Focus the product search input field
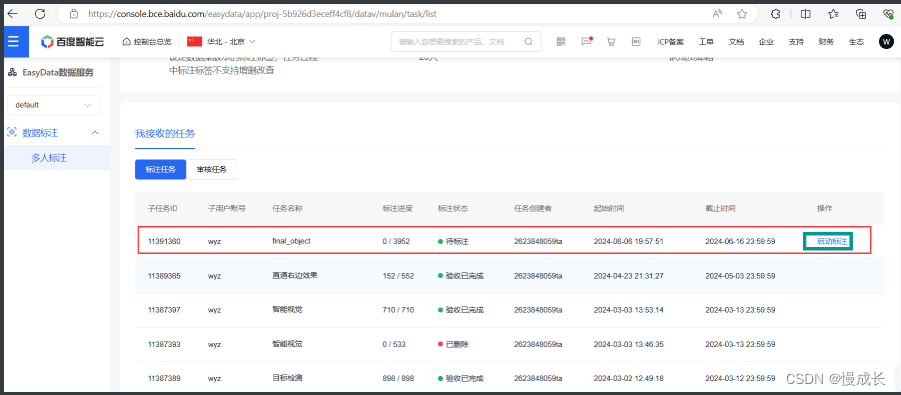This screenshot has height=395, width=901. click(465, 41)
